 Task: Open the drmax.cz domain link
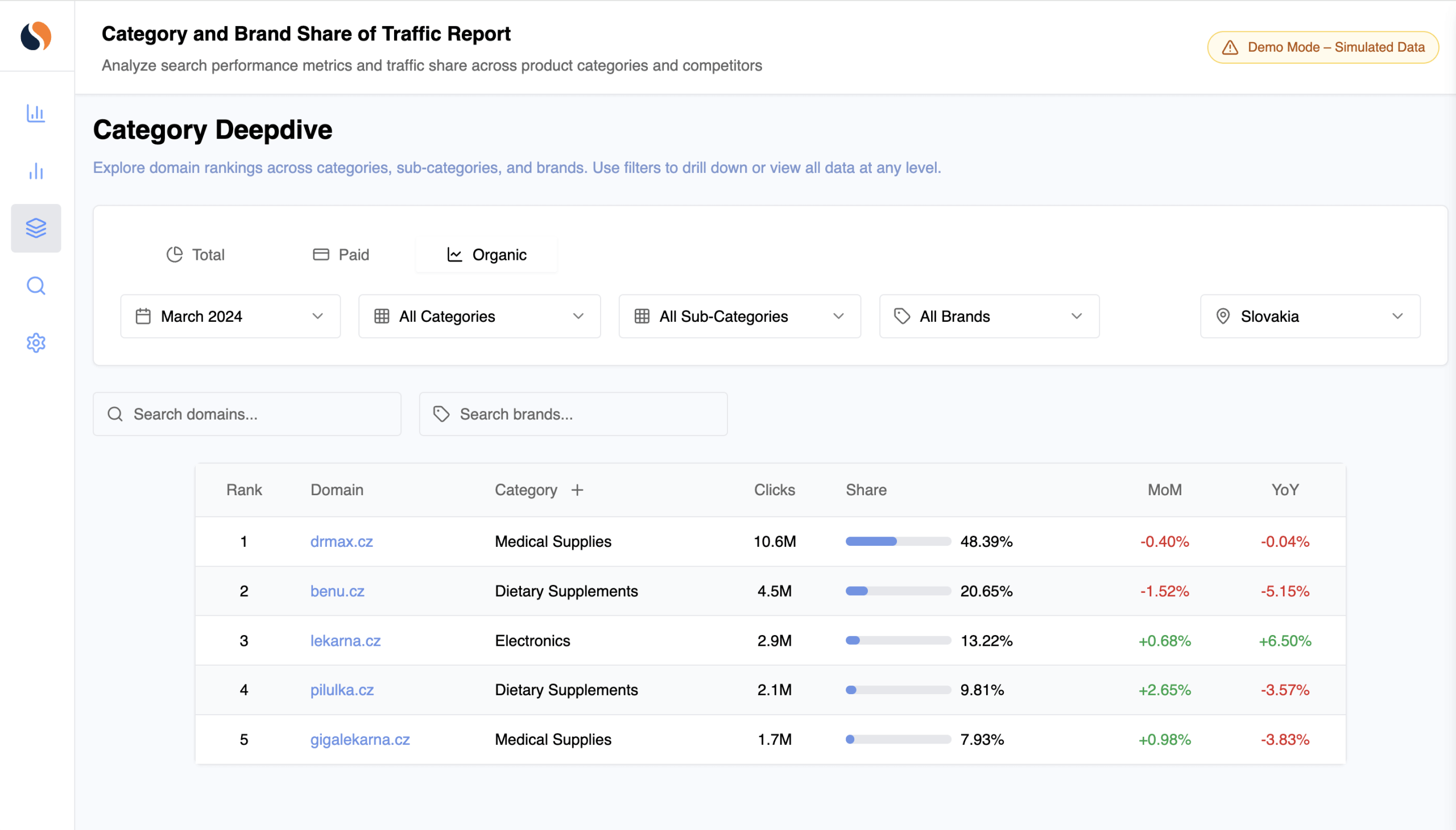(x=341, y=542)
